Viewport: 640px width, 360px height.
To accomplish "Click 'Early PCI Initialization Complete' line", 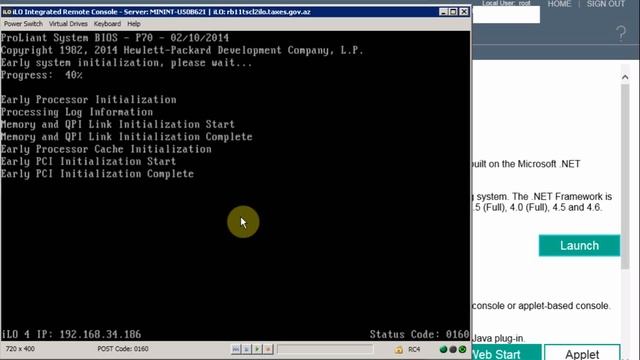I will (98, 174).
